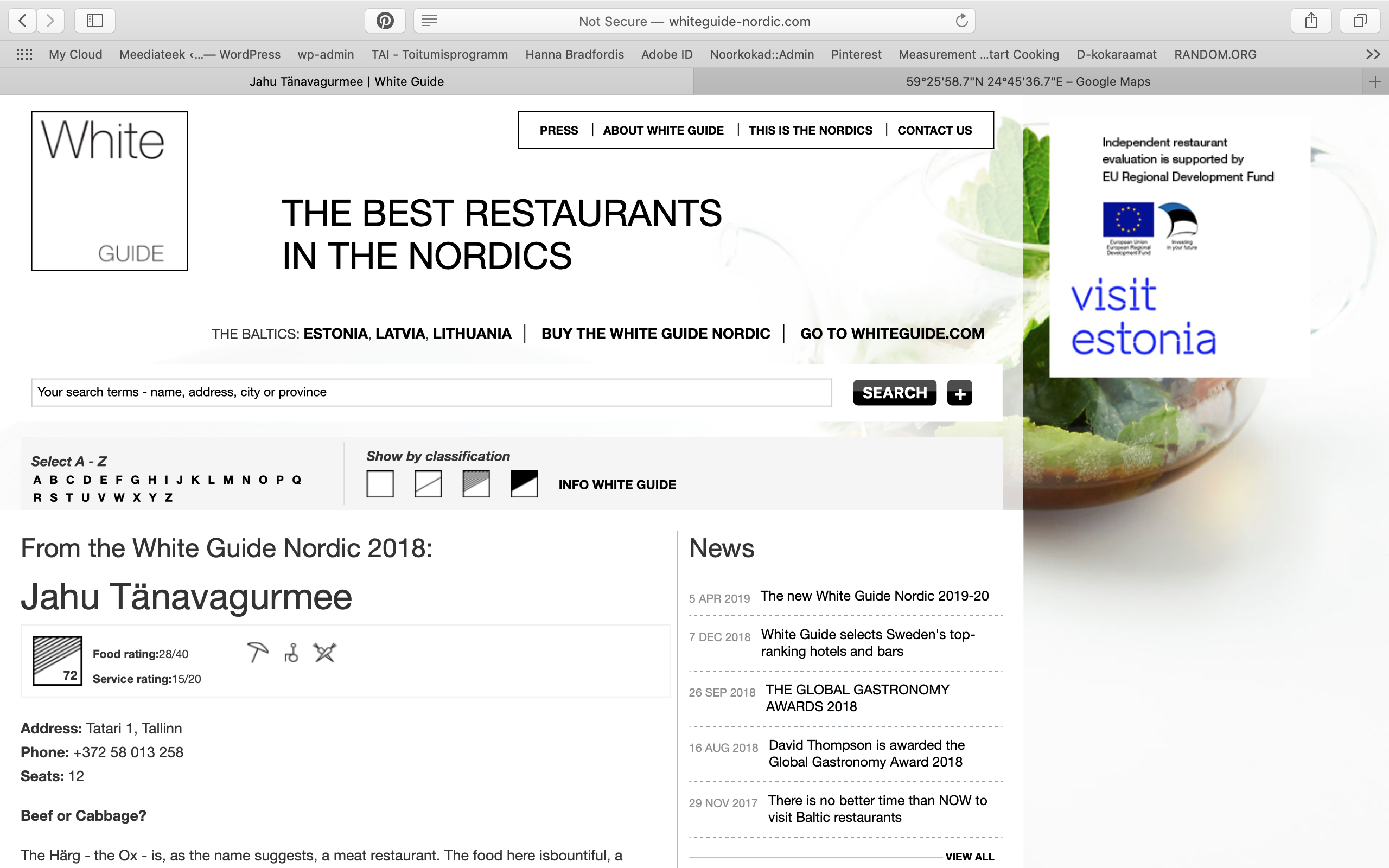This screenshot has height=868, width=1389.
Task: Click the Reader view icon in address bar
Action: (429, 21)
